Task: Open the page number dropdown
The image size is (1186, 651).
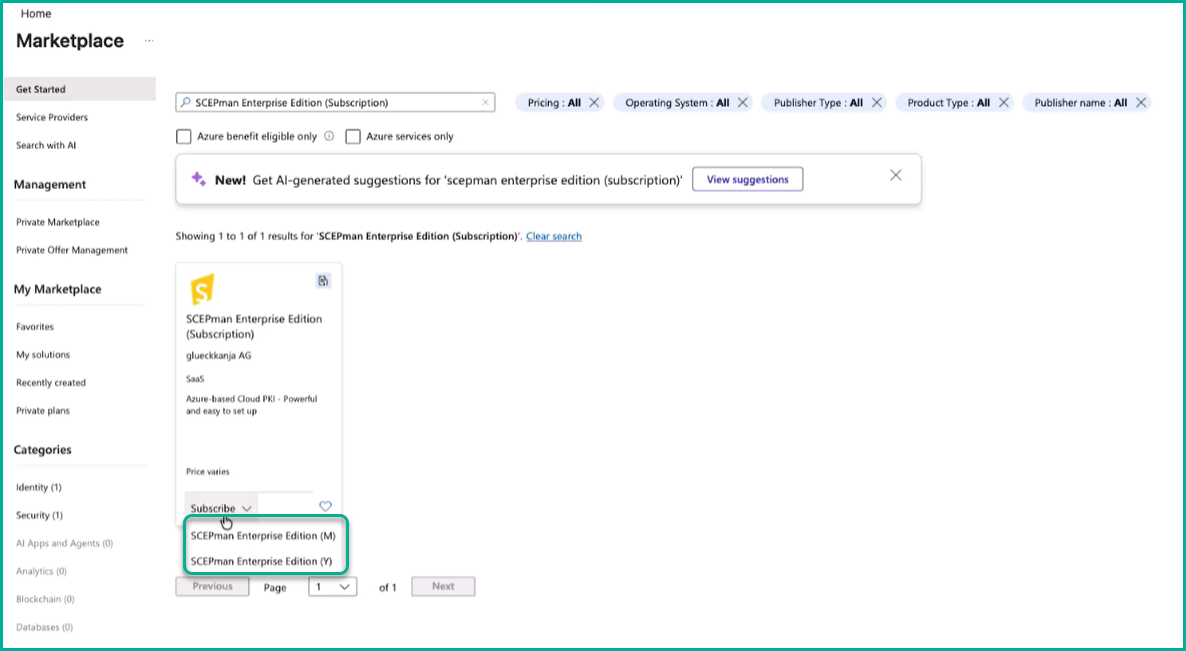Action: click(x=333, y=587)
